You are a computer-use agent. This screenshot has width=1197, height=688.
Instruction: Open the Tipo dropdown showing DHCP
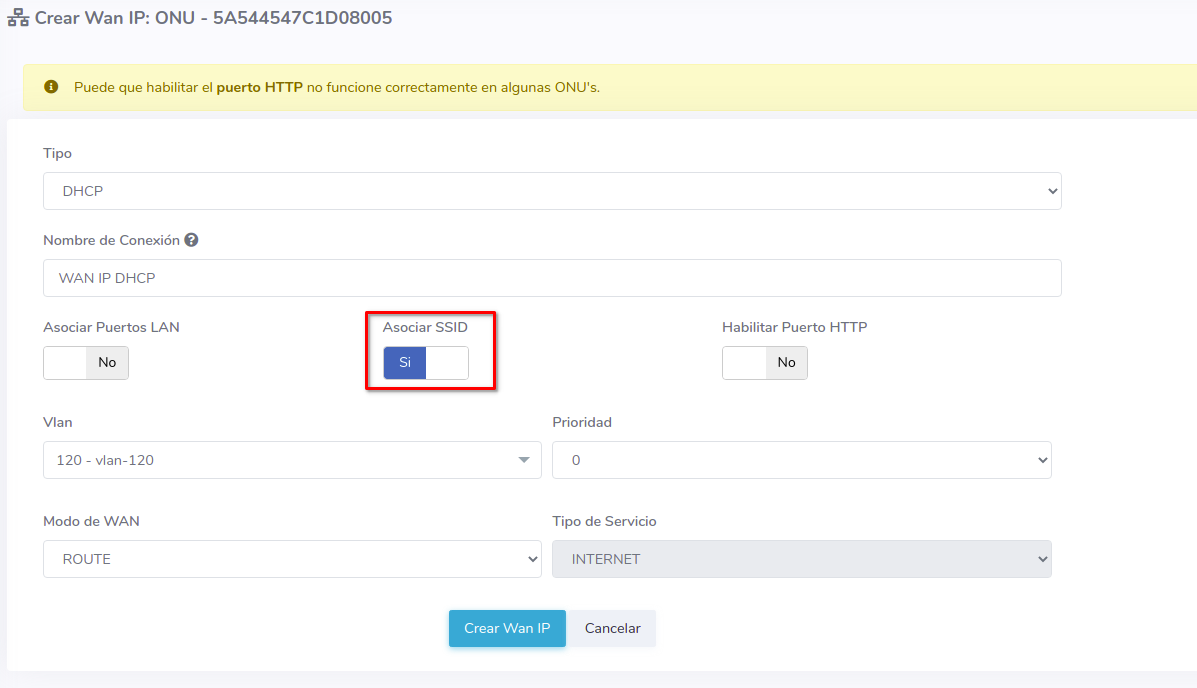pos(551,191)
